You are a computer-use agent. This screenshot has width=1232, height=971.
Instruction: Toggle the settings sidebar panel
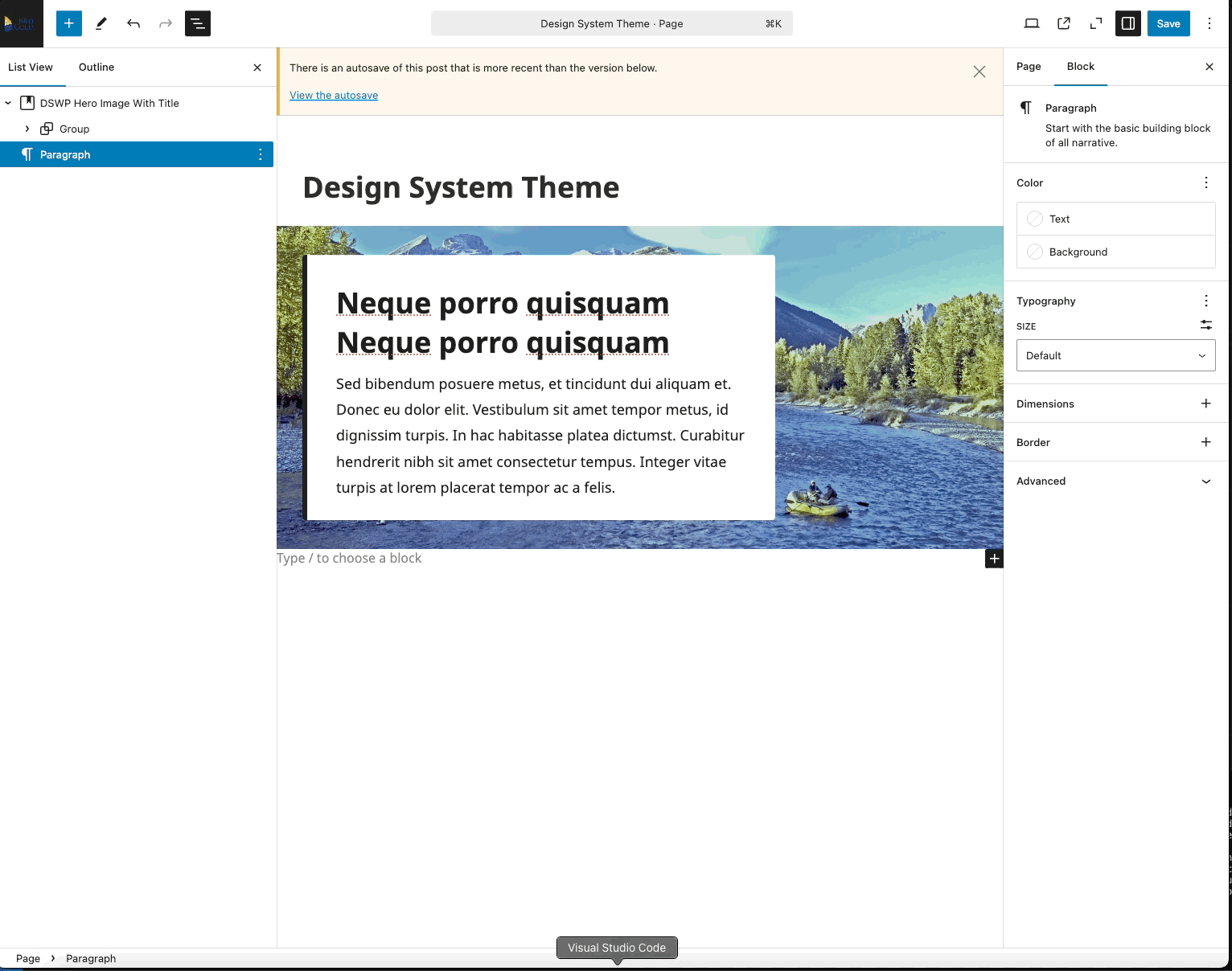click(1128, 23)
